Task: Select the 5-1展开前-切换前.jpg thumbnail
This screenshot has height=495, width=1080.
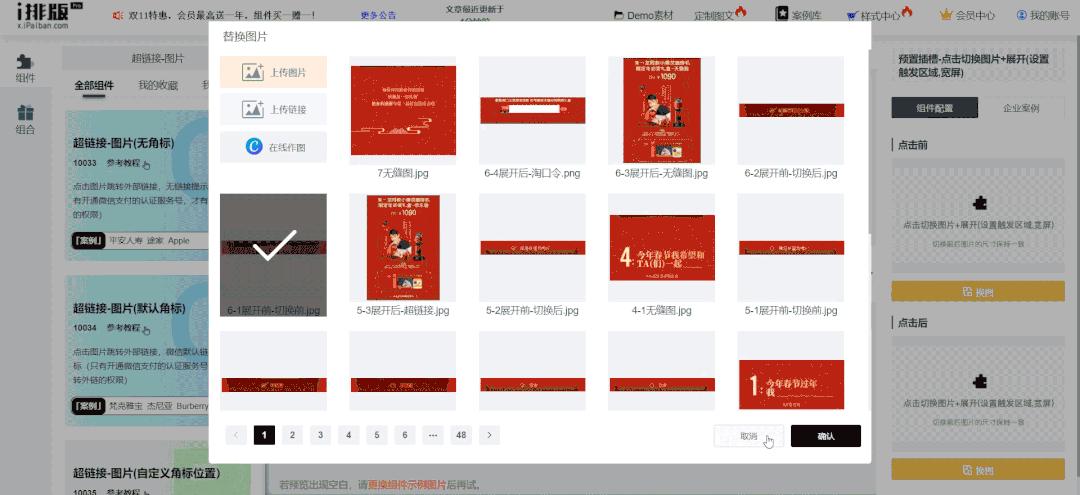Action: [791, 248]
